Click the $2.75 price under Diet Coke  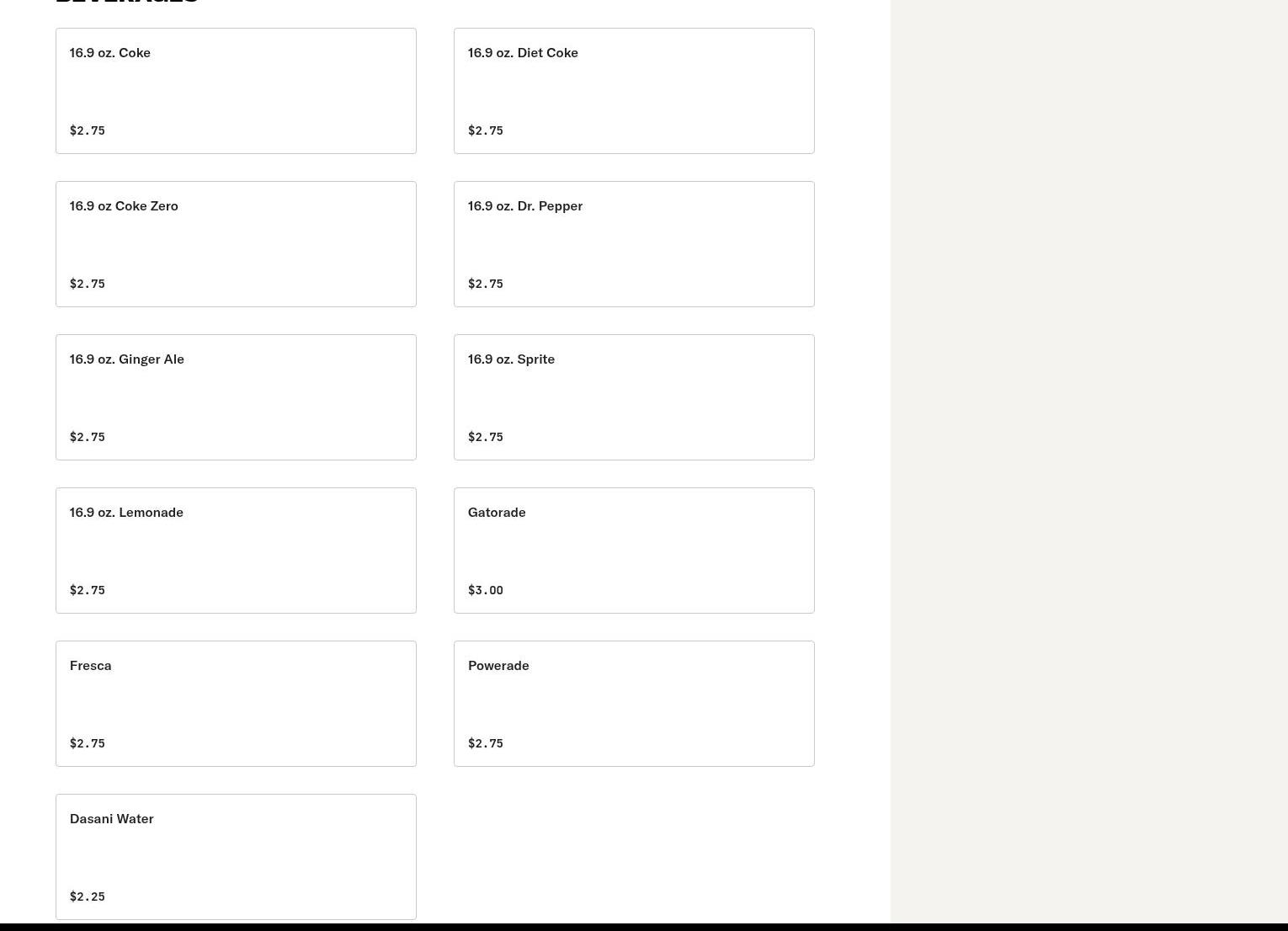click(486, 130)
